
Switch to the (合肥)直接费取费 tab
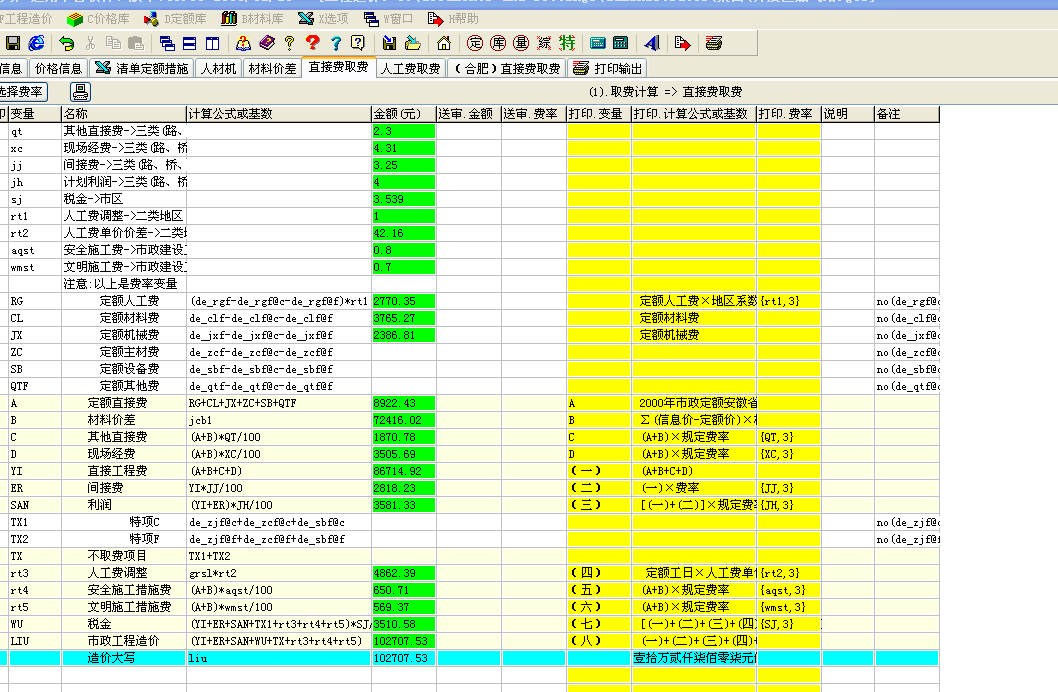coord(507,68)
